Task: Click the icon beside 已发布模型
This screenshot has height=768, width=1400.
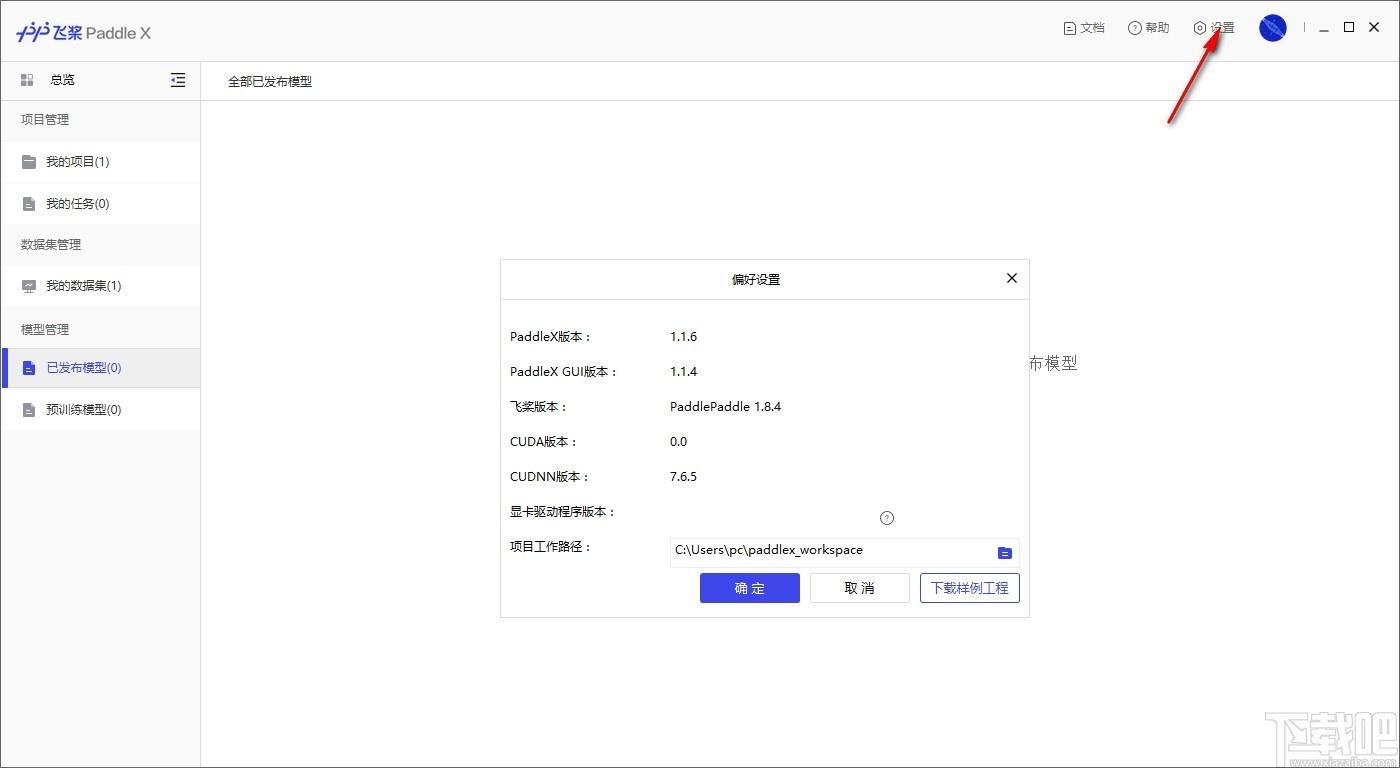Action: pos(29,368)
